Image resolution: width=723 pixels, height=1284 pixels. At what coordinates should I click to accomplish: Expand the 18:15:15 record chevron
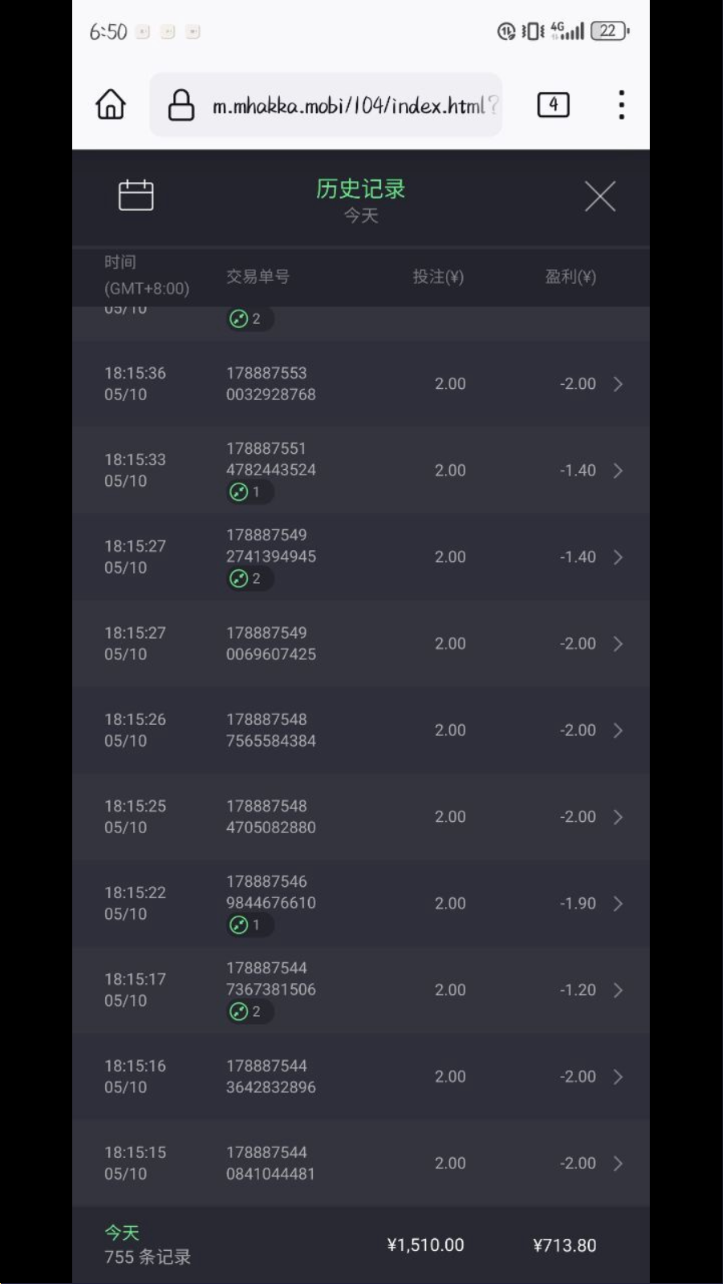pyautogui.click(x=618, y=1163)
